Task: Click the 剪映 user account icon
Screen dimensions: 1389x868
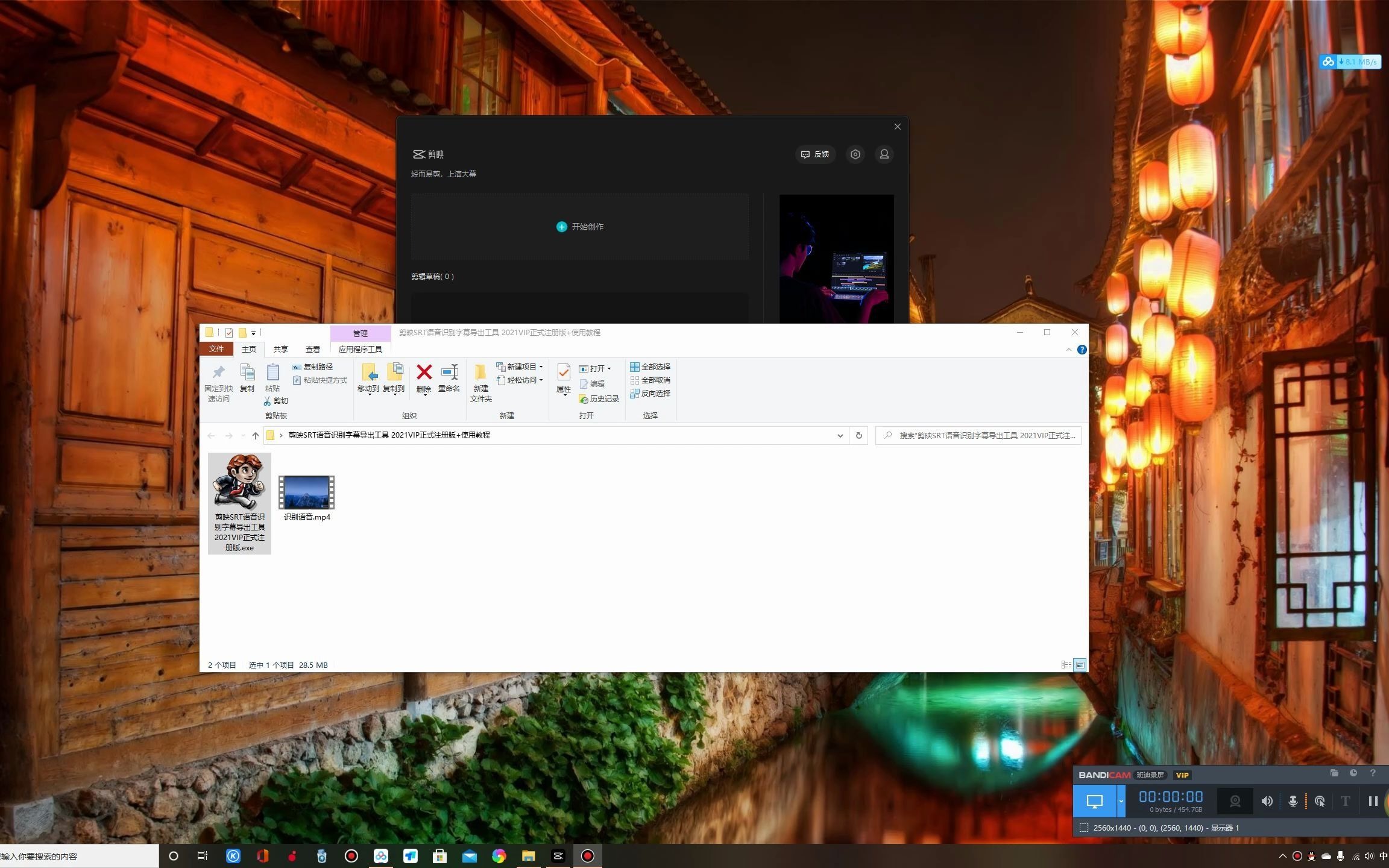Action: pos(884,154)
